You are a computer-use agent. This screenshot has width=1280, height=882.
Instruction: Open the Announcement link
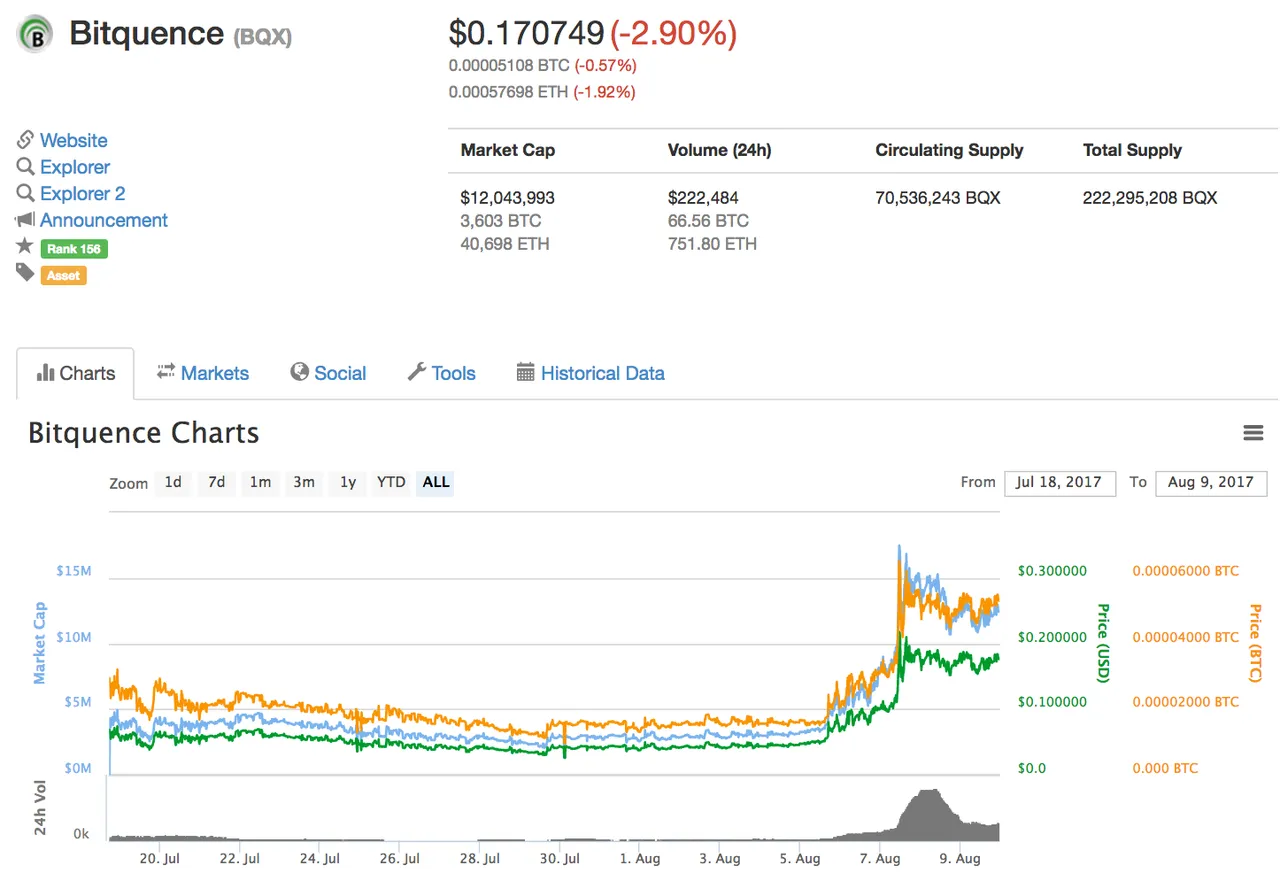(x=104, y=220)
